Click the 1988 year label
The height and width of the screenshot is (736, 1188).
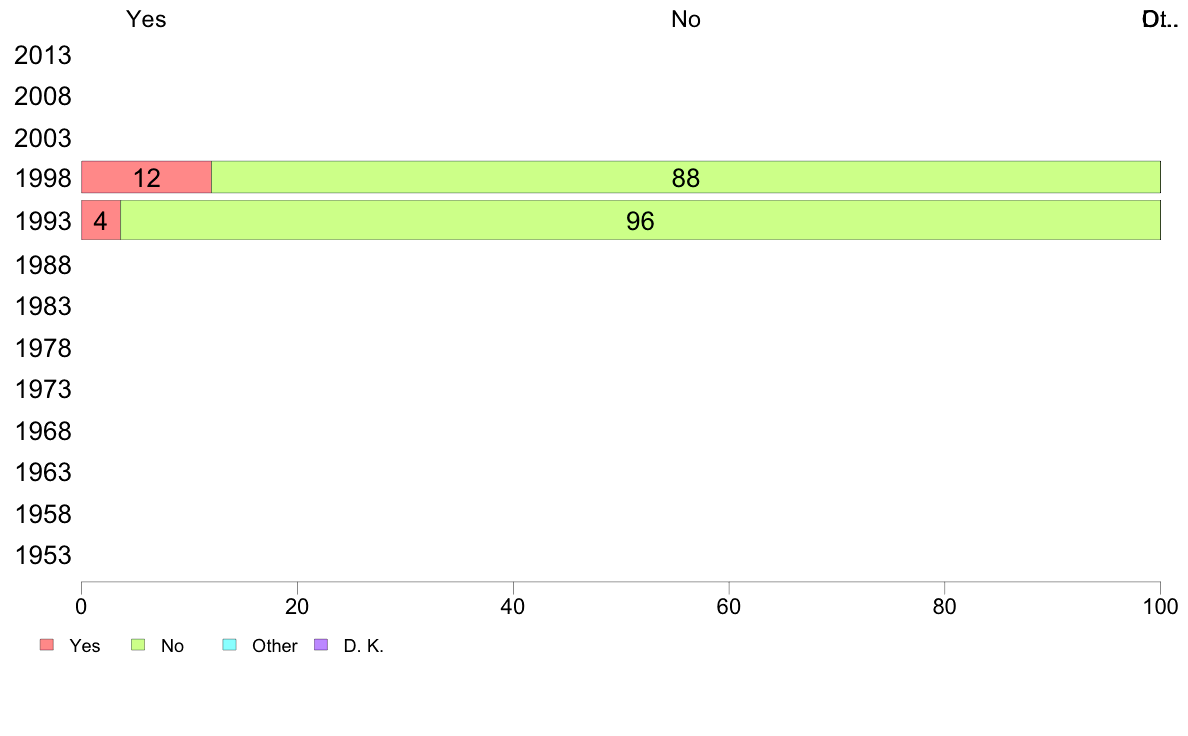(43, 265)
